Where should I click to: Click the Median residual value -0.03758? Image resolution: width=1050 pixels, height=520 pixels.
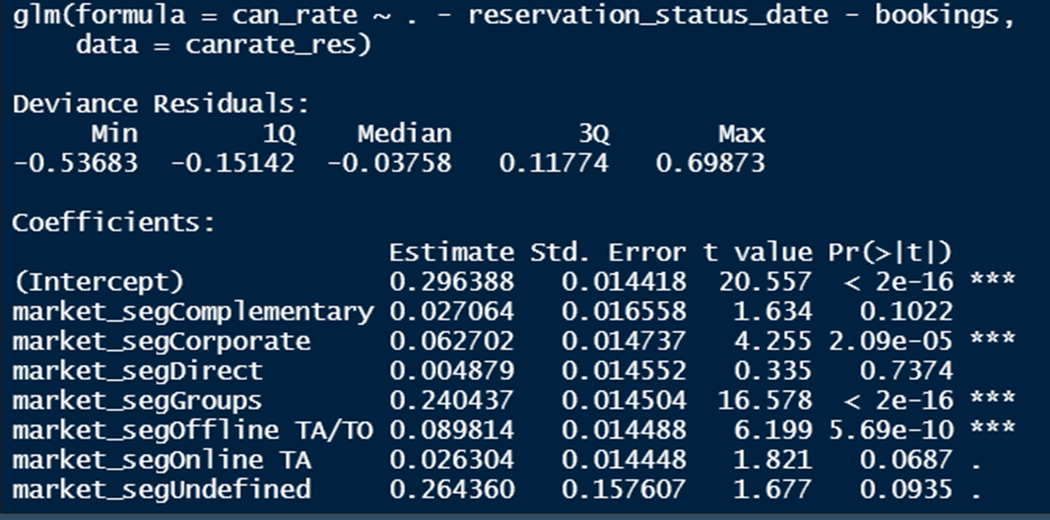coord(389,163)
